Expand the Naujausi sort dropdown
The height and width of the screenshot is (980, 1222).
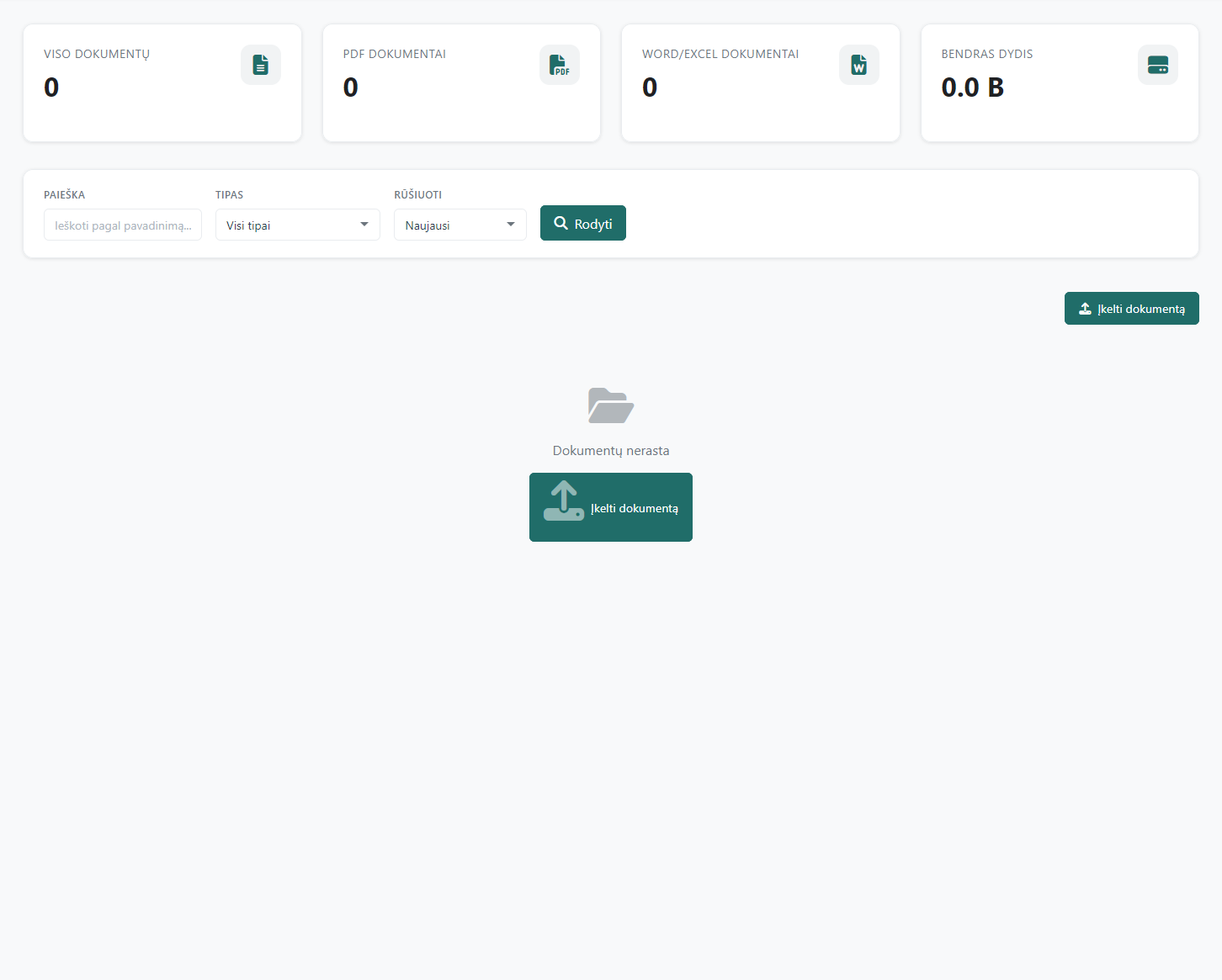click(460, 225)
